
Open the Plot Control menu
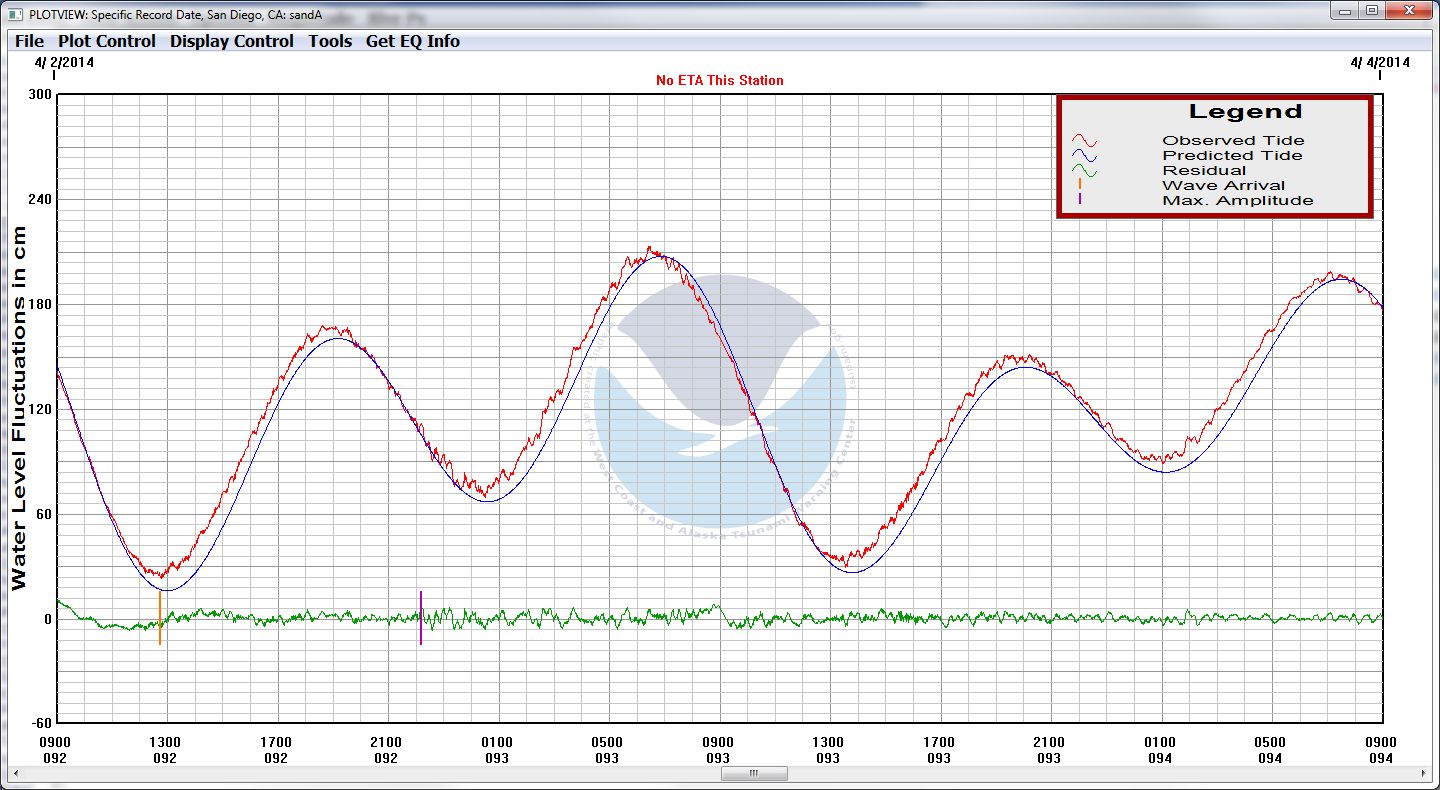tap(107, 41)
